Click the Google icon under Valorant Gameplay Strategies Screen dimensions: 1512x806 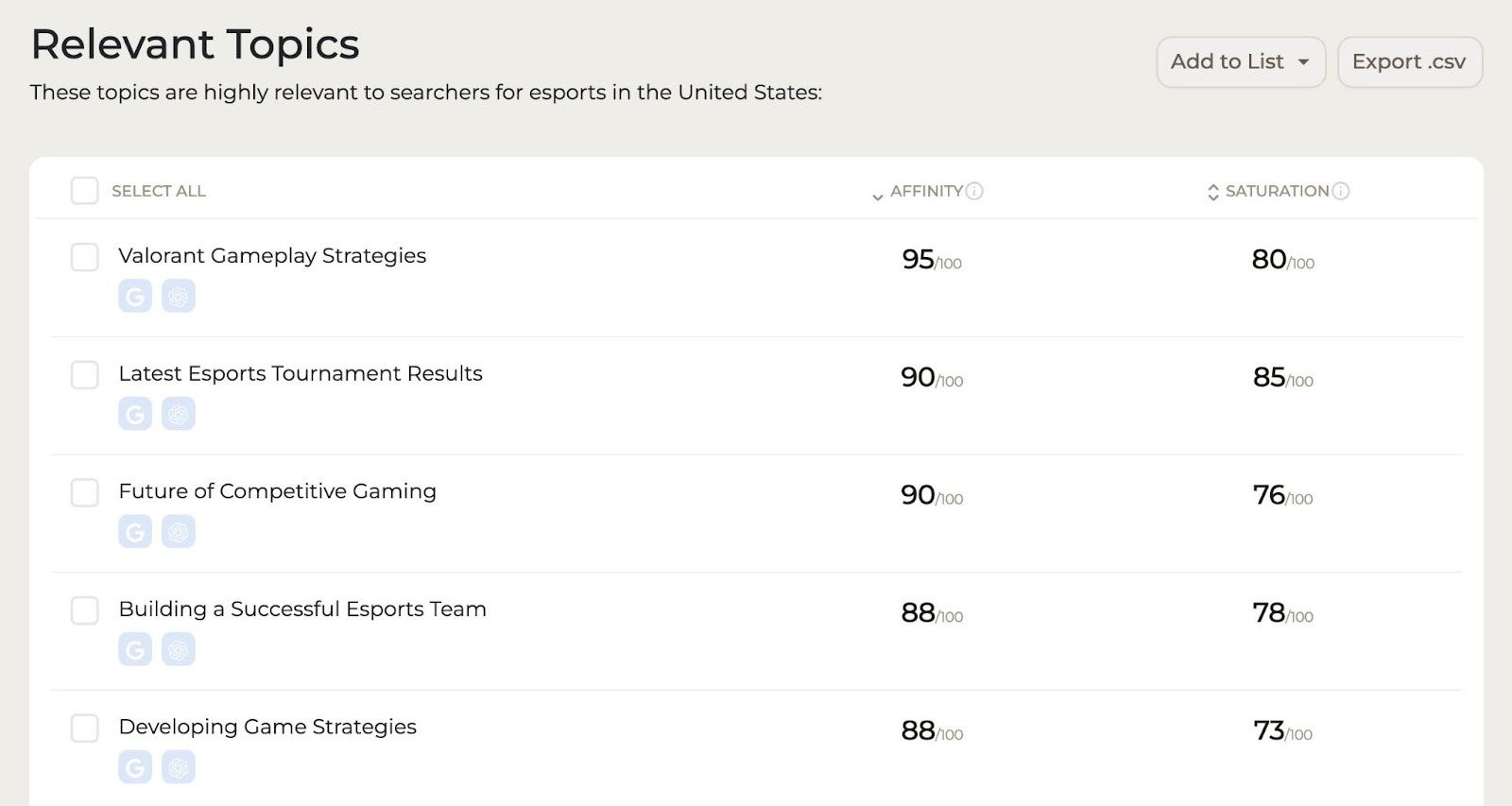135,295
